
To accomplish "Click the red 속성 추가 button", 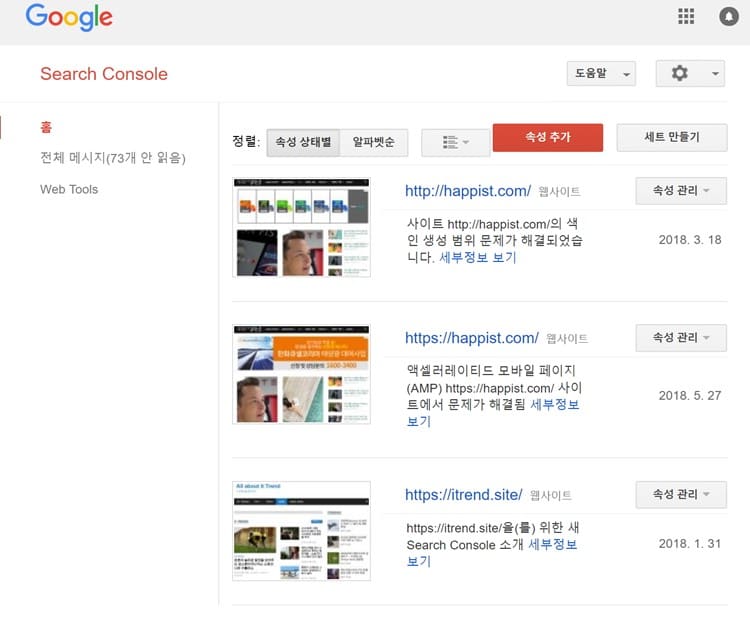I will pos(548,138).
